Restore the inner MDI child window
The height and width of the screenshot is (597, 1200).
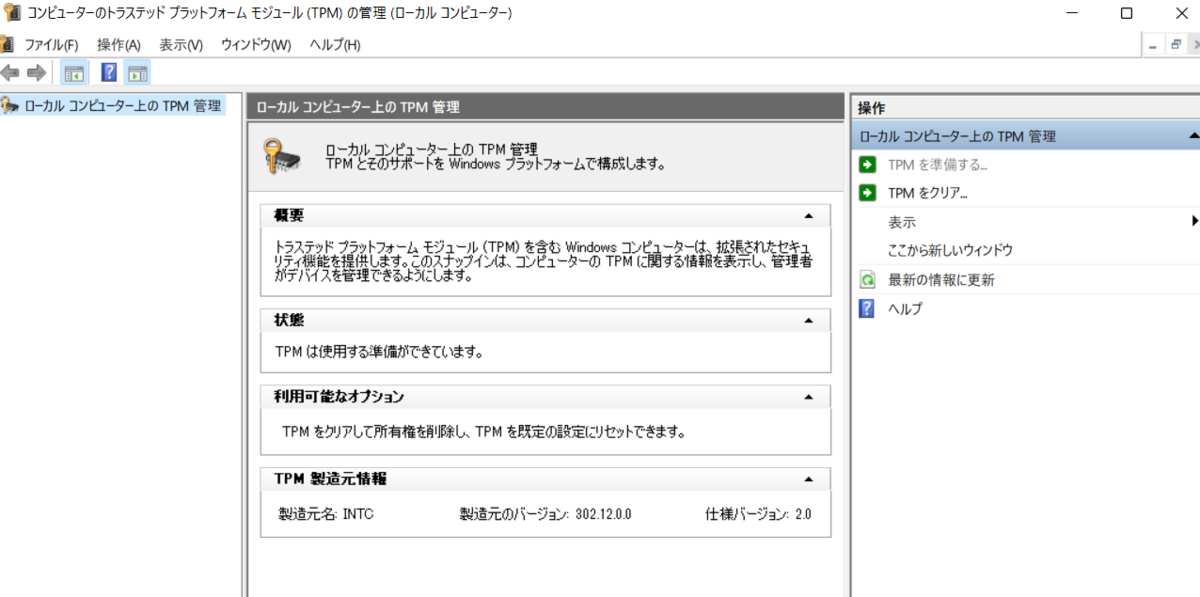[1175, 45]
